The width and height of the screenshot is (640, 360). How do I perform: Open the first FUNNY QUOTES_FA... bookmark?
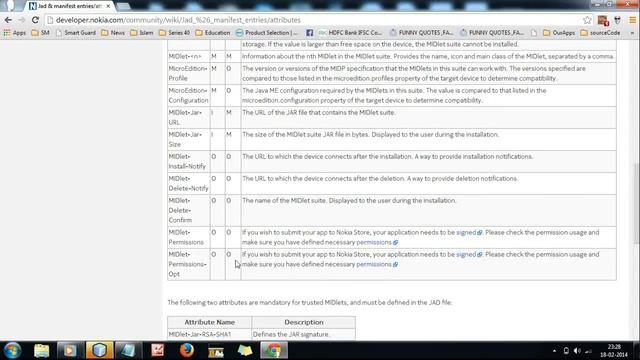click(421, 33)
